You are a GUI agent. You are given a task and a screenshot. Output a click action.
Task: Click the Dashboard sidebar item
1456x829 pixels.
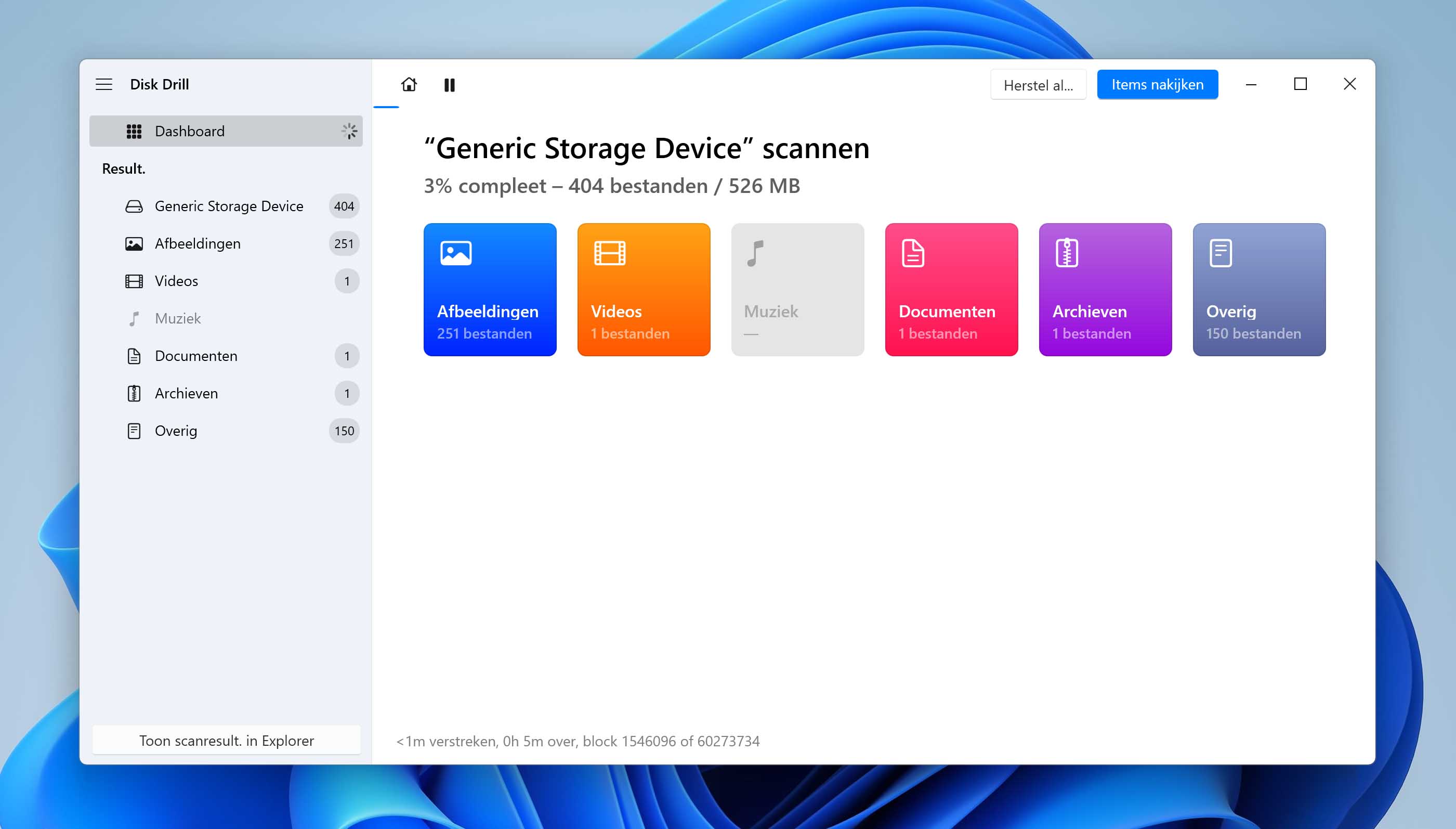(226, 131)
